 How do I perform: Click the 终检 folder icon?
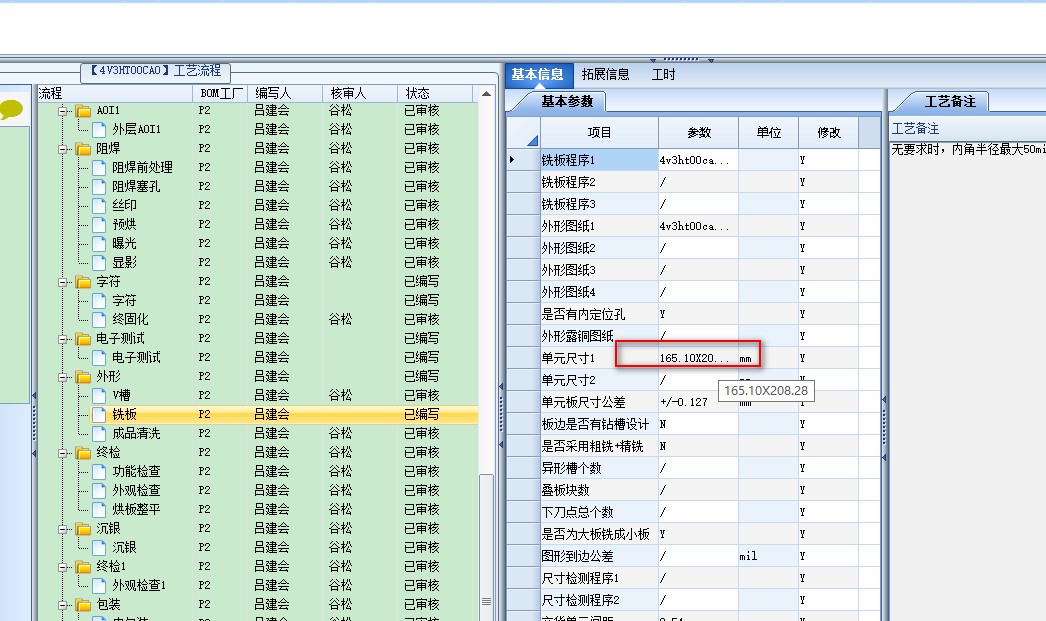[x=83, y=453]
